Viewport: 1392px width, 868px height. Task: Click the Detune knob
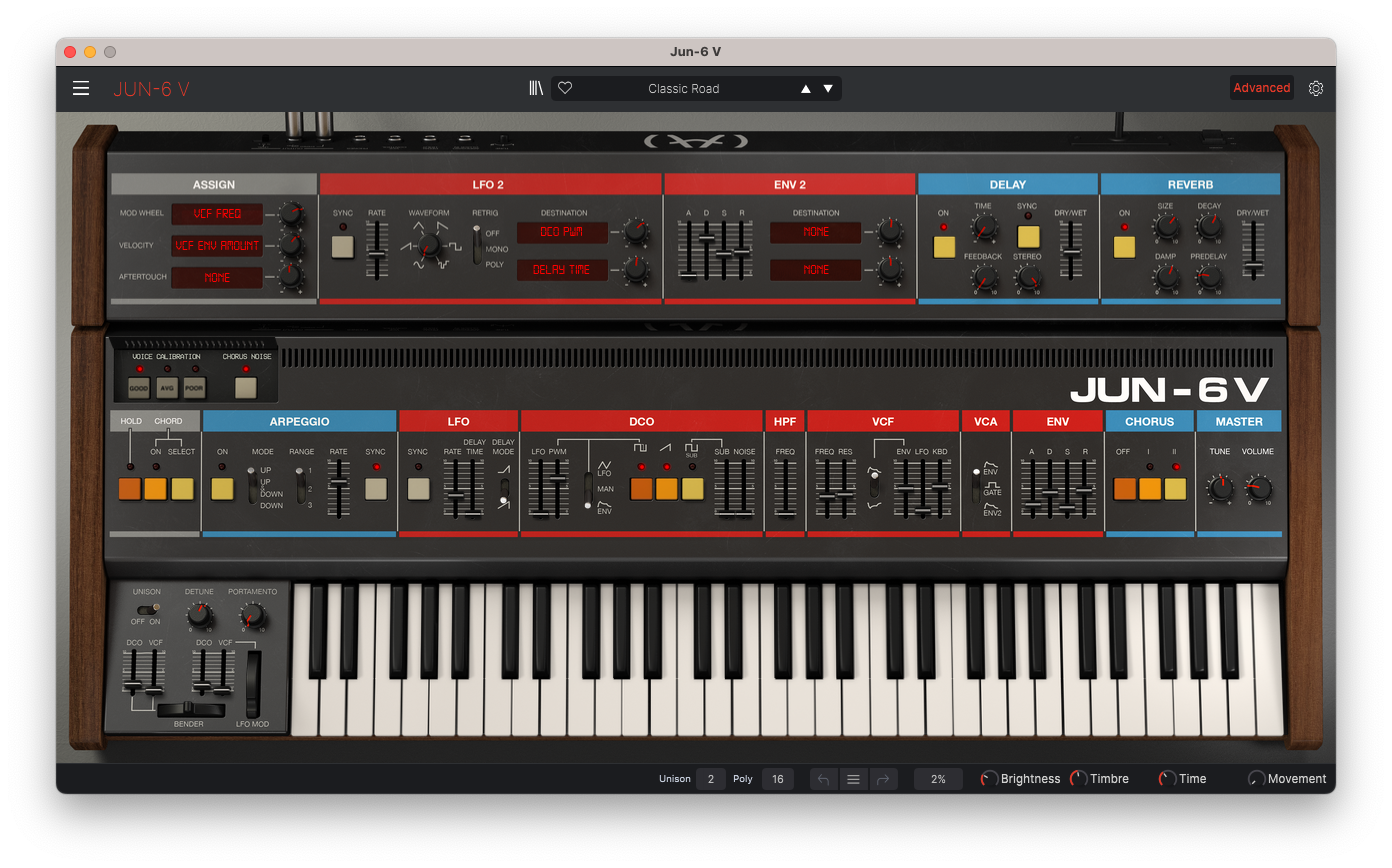click(200, 614)
